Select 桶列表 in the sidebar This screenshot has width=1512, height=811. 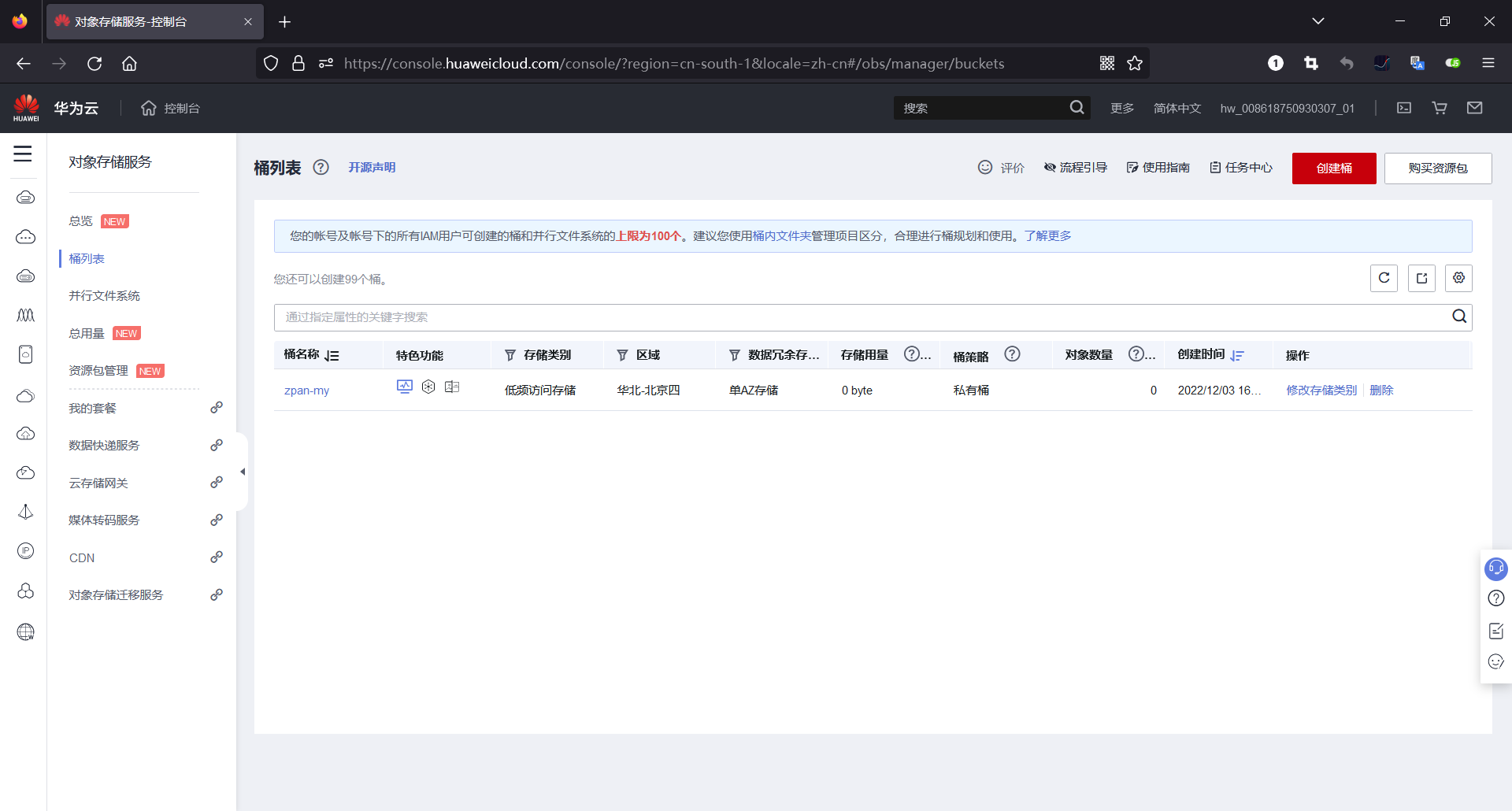tap(87, 258)
